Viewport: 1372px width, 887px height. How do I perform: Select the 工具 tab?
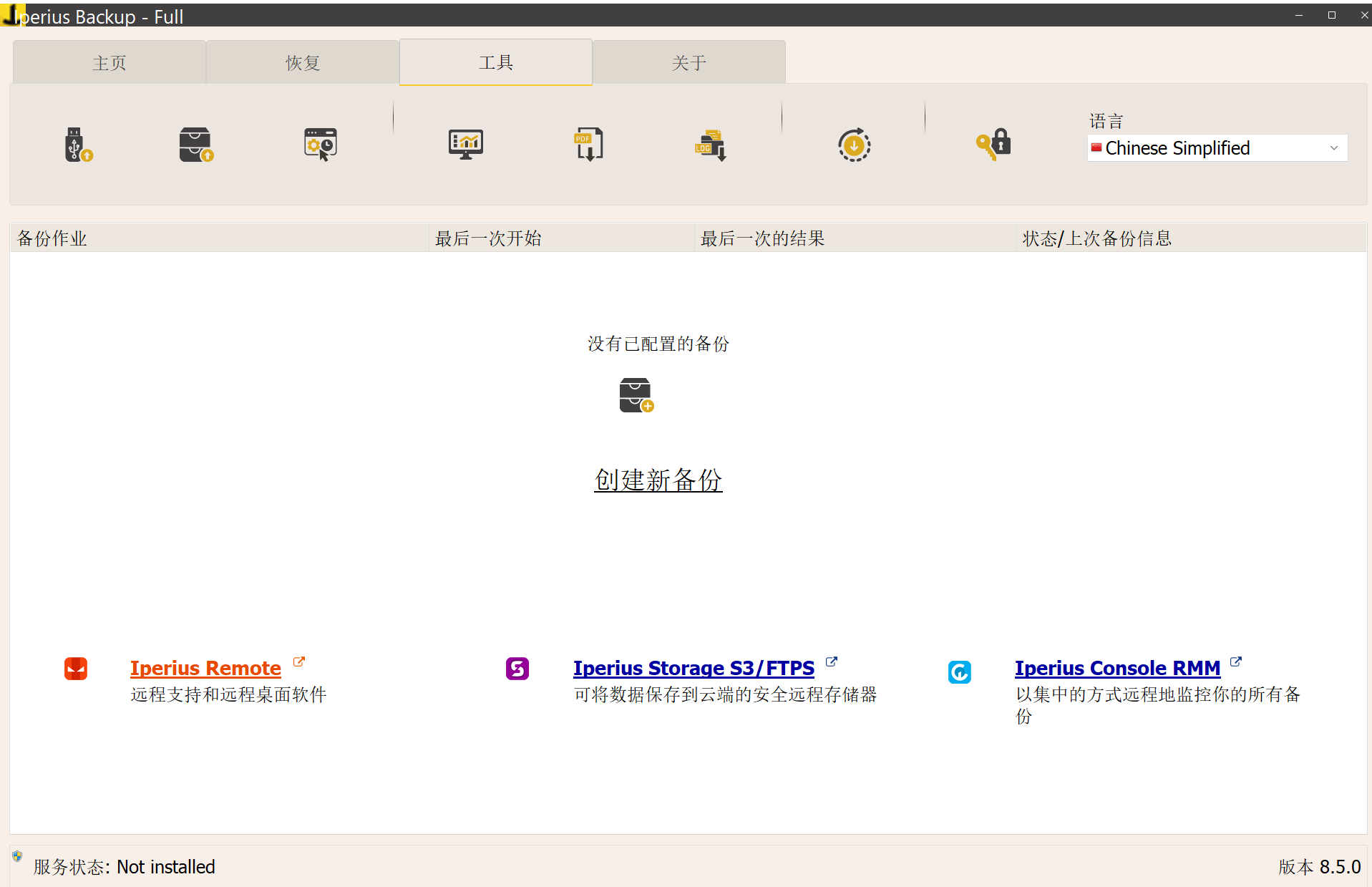[x=496, y=62]
